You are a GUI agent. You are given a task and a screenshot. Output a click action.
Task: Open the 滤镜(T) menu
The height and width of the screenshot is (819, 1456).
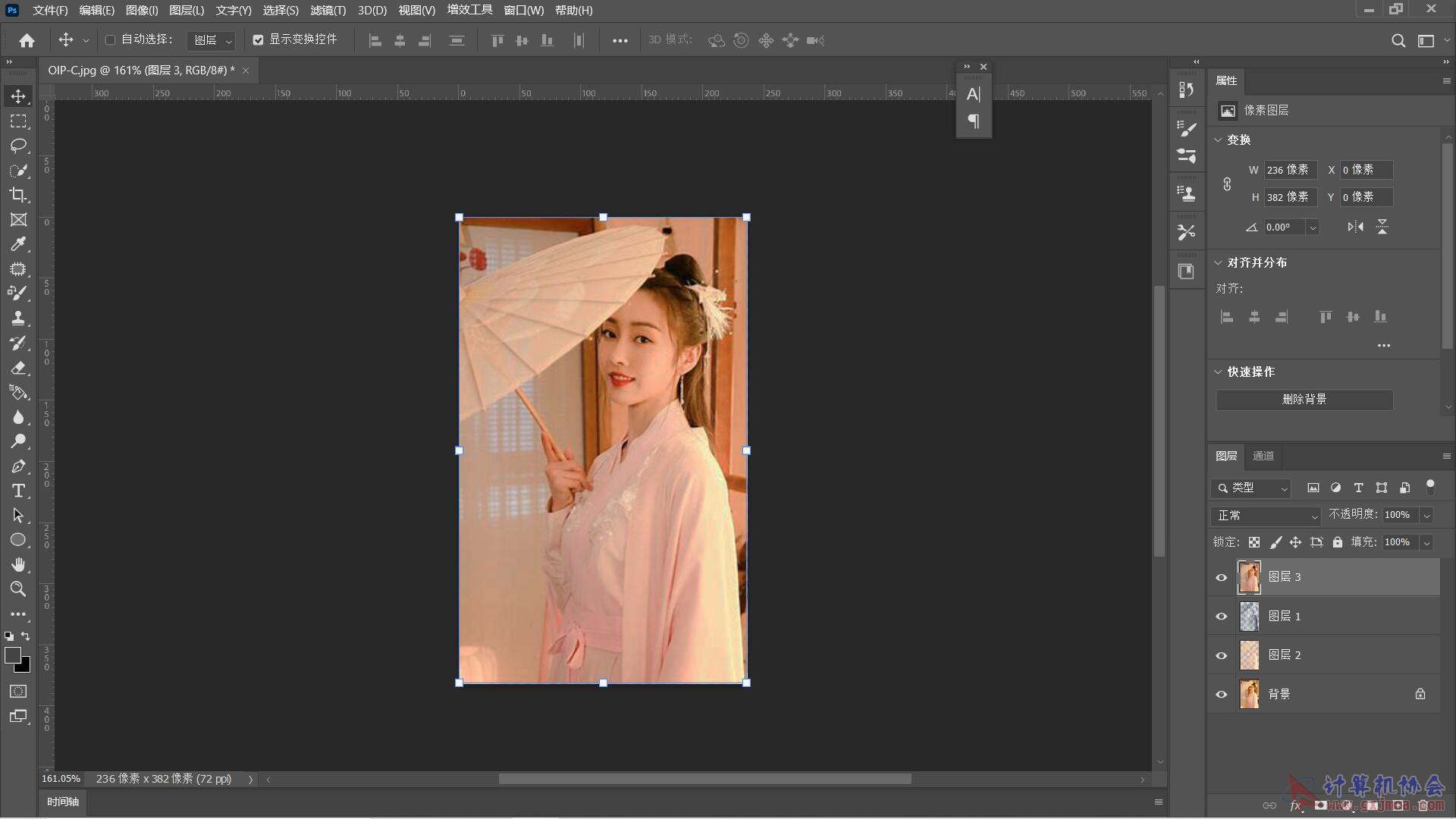(x=328, y=11)
